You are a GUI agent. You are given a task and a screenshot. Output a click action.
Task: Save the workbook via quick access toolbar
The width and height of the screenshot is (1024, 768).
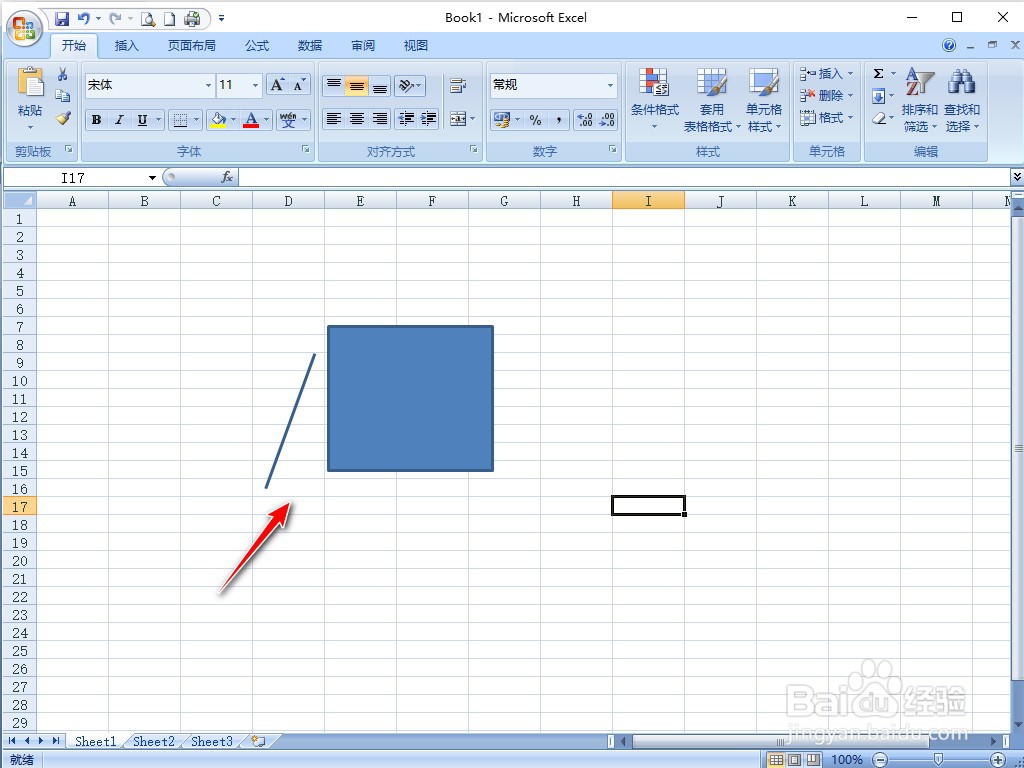point(61,19)
